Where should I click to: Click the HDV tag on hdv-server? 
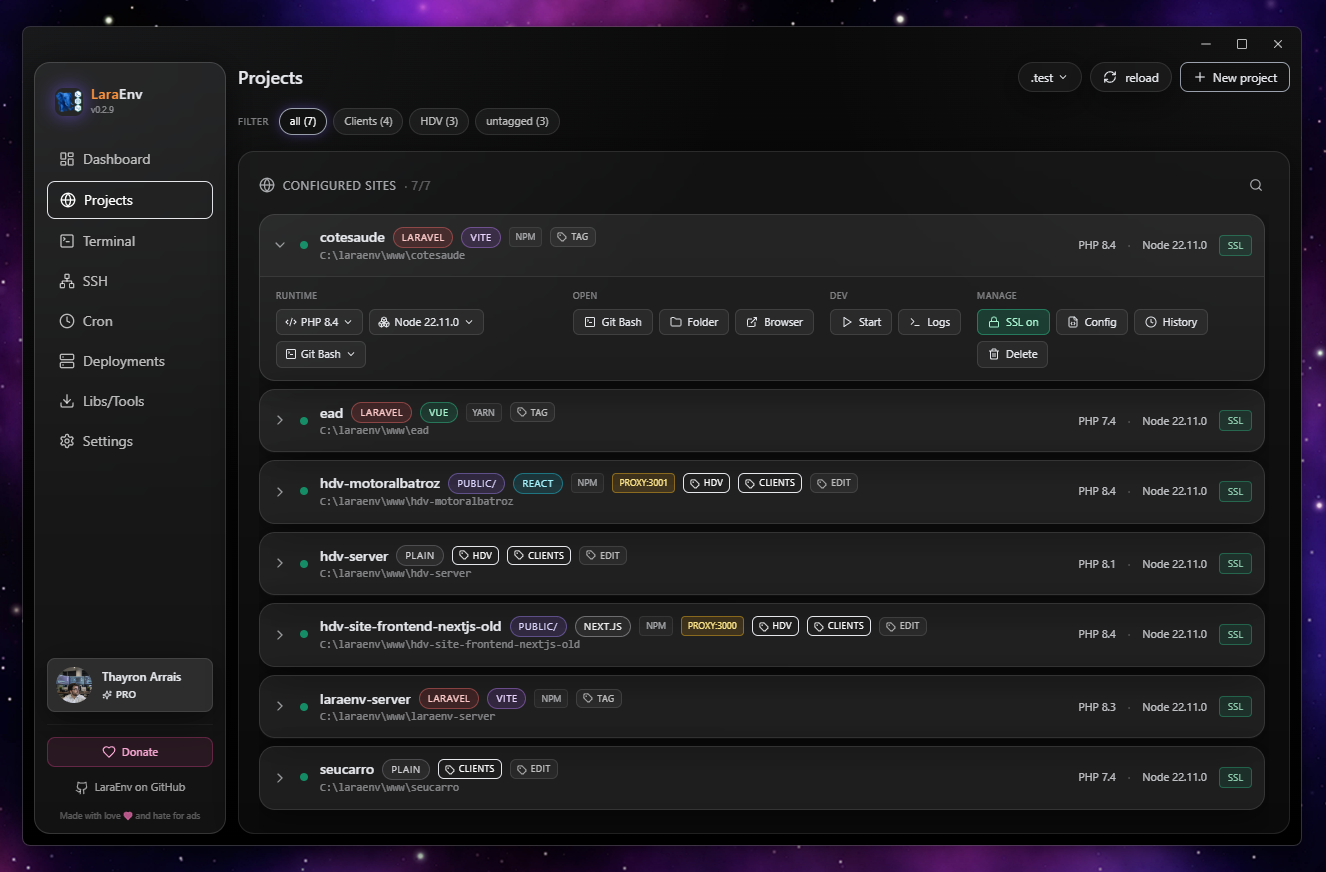[x=476, y=555]
